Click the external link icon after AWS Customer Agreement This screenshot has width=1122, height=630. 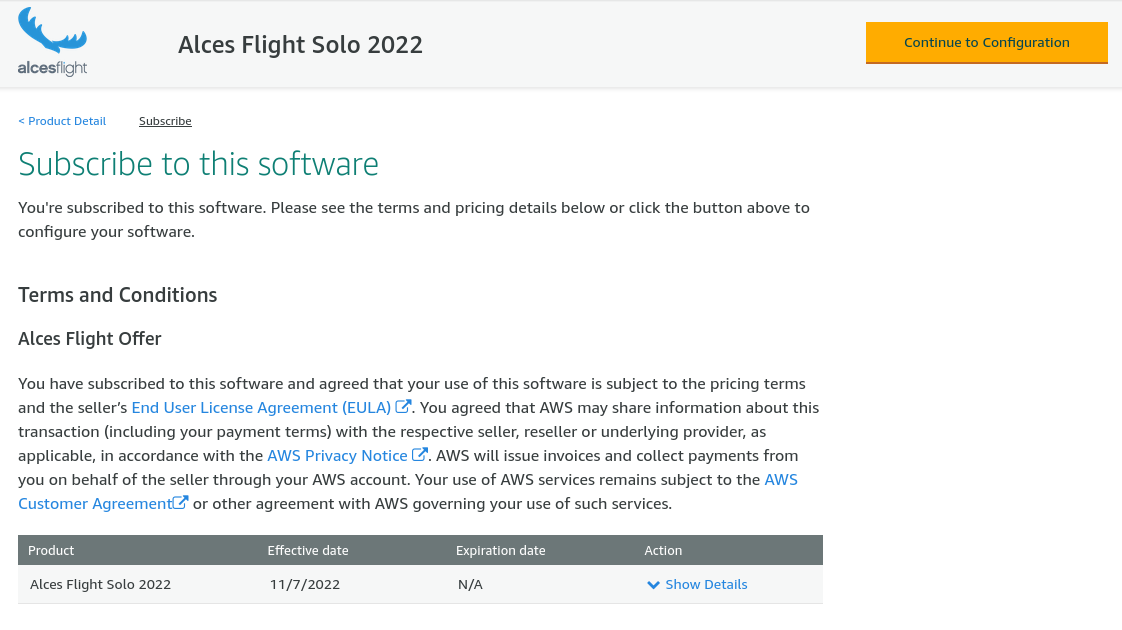[182, 501]
